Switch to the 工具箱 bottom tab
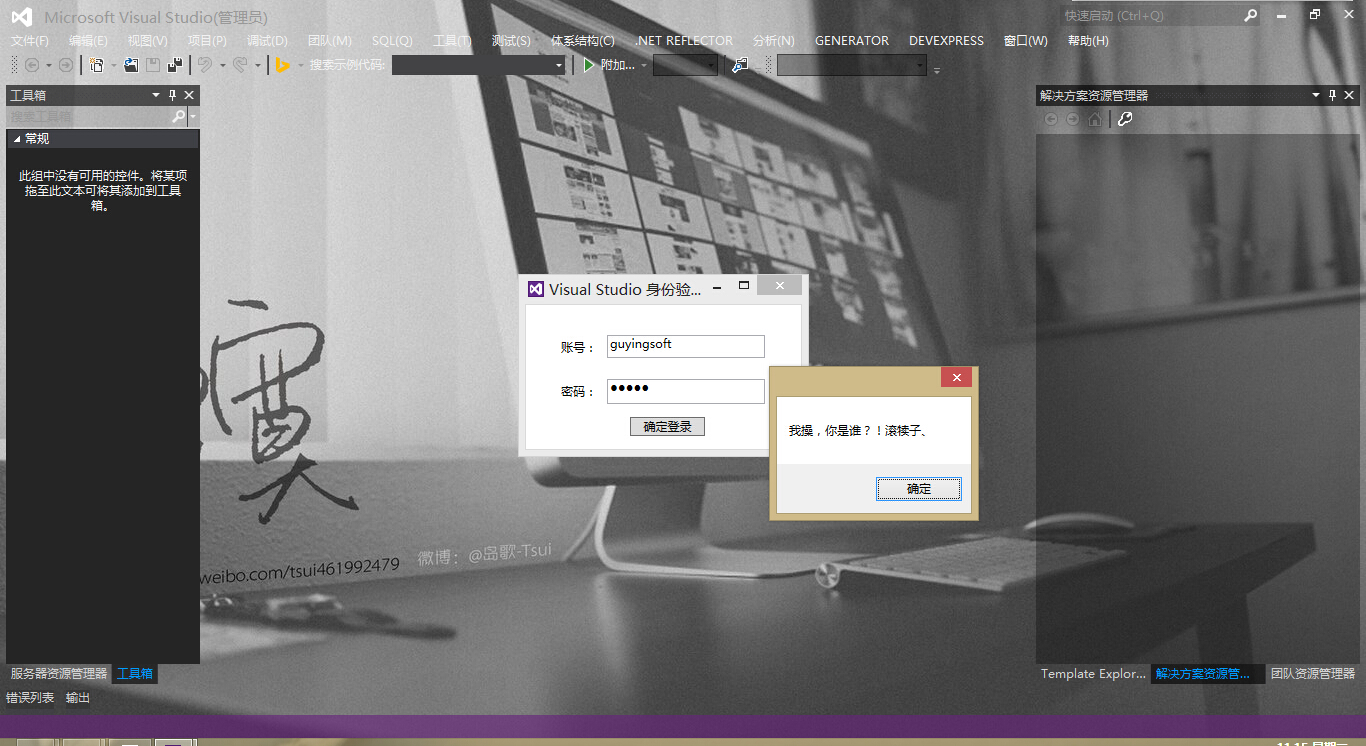 coord(135,674)
